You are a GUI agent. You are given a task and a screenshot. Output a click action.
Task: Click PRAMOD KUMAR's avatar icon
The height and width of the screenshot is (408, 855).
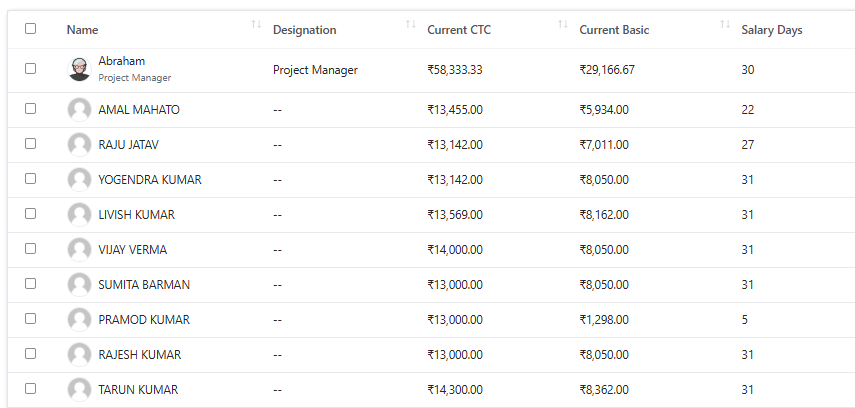(79, 320)
